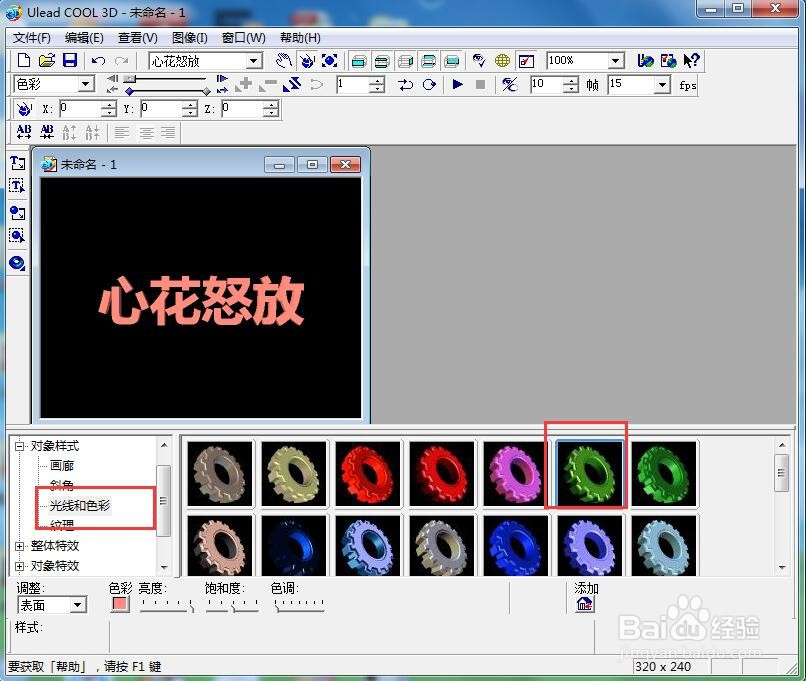Click on the 饱和度 slider

[x=232, y=605]
